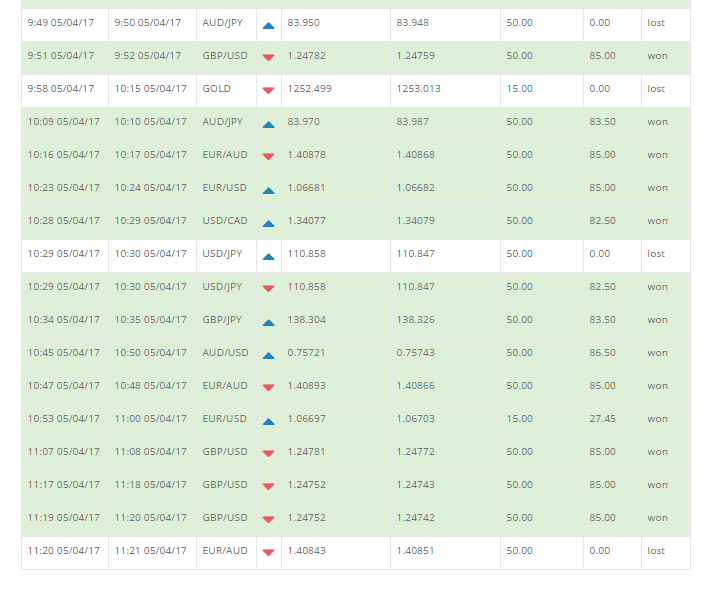Click the won status in the 11:19 GBP/USD row
The height and width of the screenshot is (609, 711).
coord(657,518)
